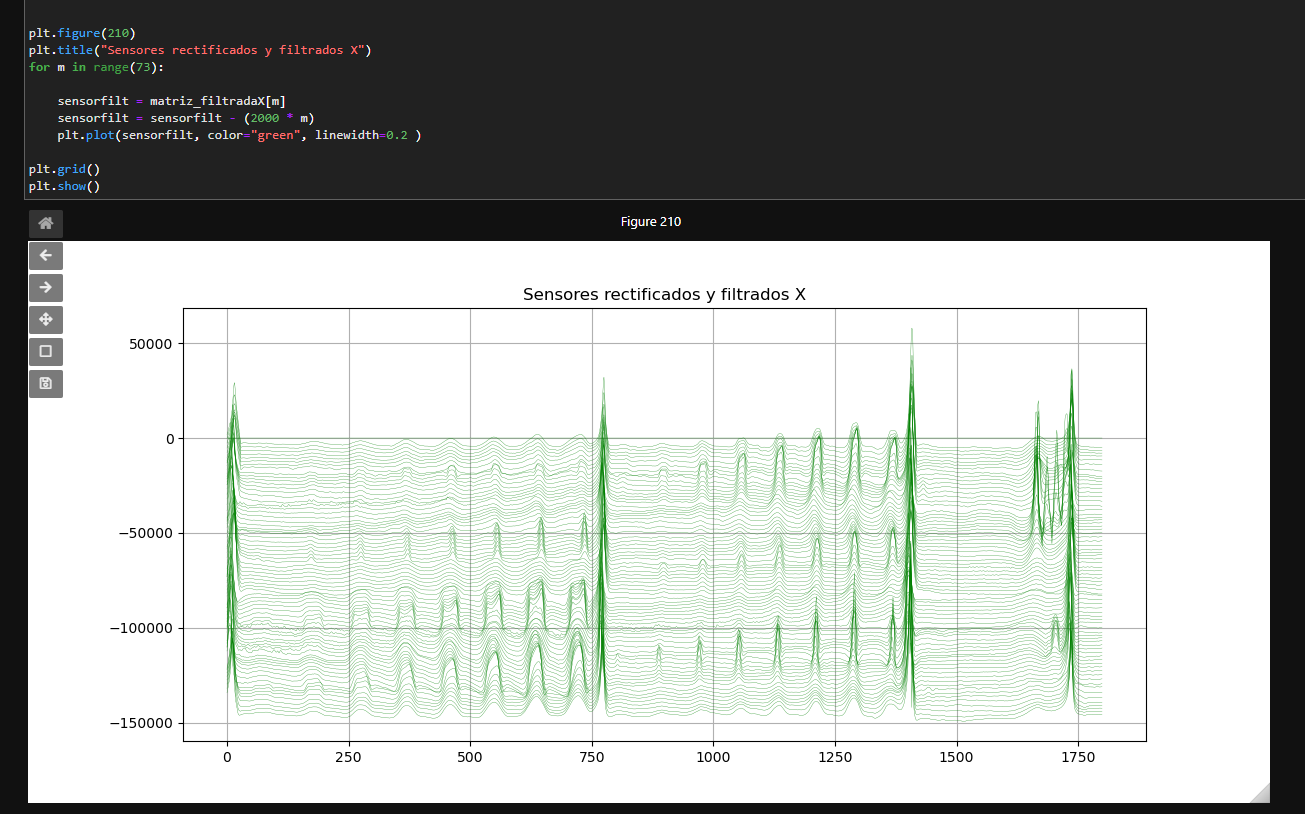The image size is (1305, 814).
Task: Click the for m in range(73) line
Action: pyautogui.click(x=96, y=67)
